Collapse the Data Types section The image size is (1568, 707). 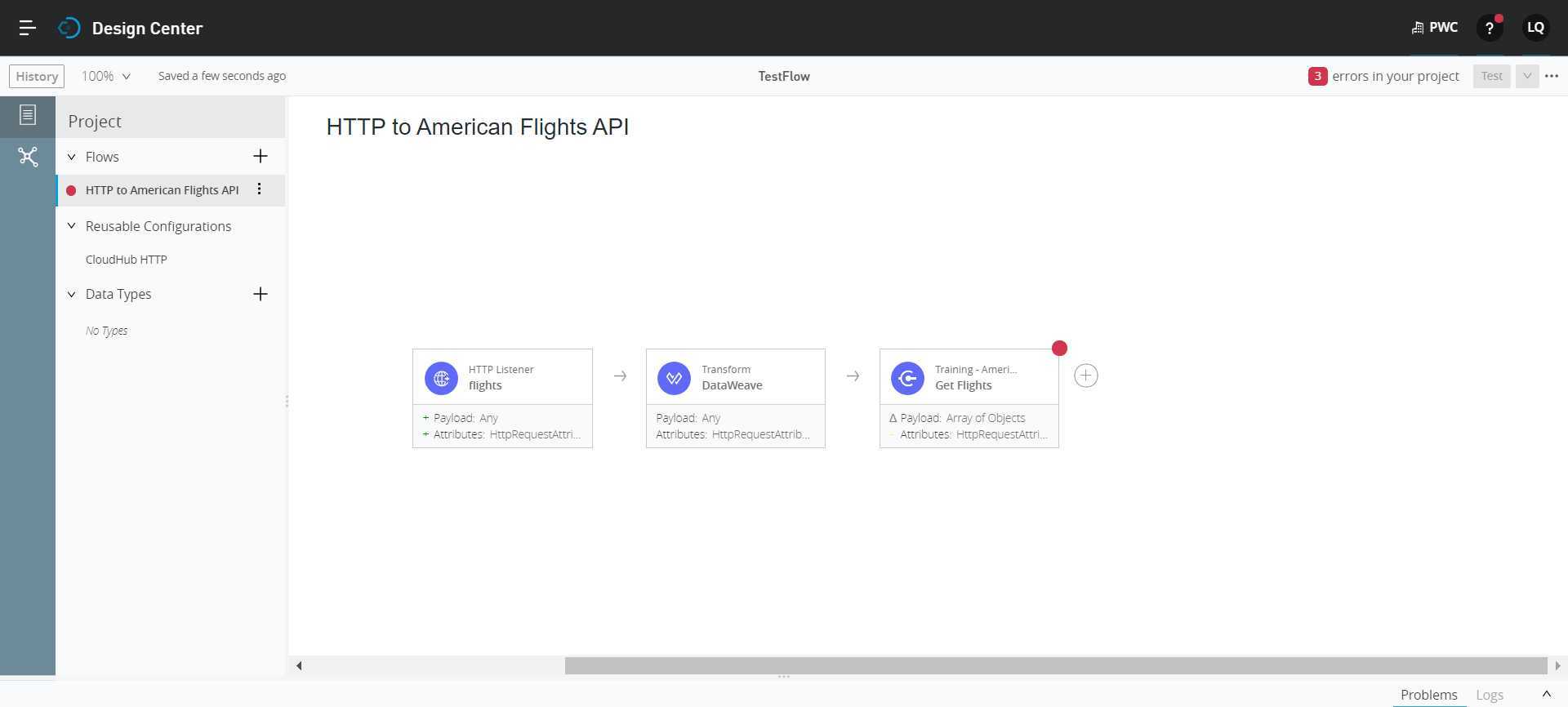point(72,294)
